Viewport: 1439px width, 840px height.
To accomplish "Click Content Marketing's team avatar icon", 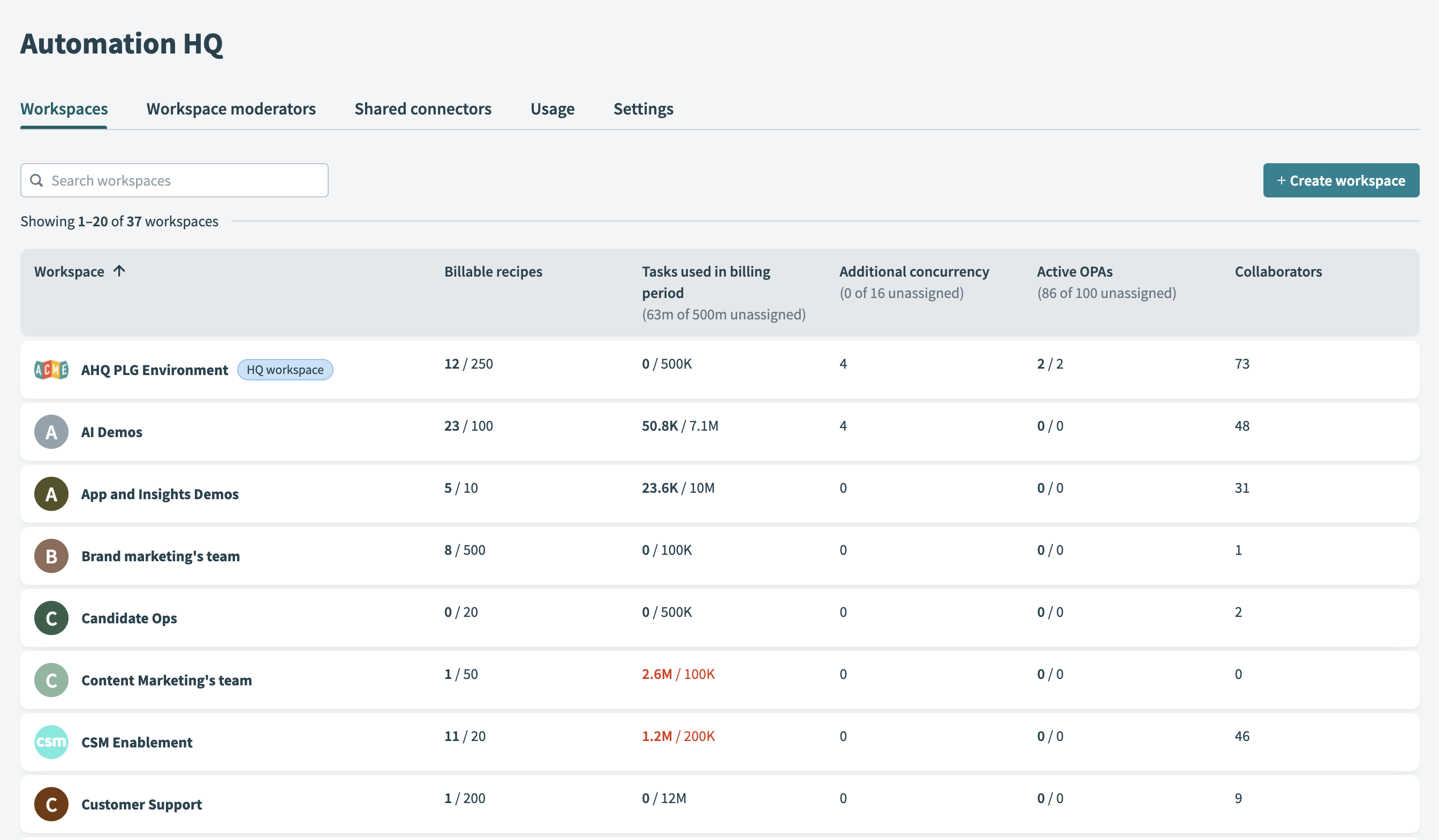I will [51, 680].
